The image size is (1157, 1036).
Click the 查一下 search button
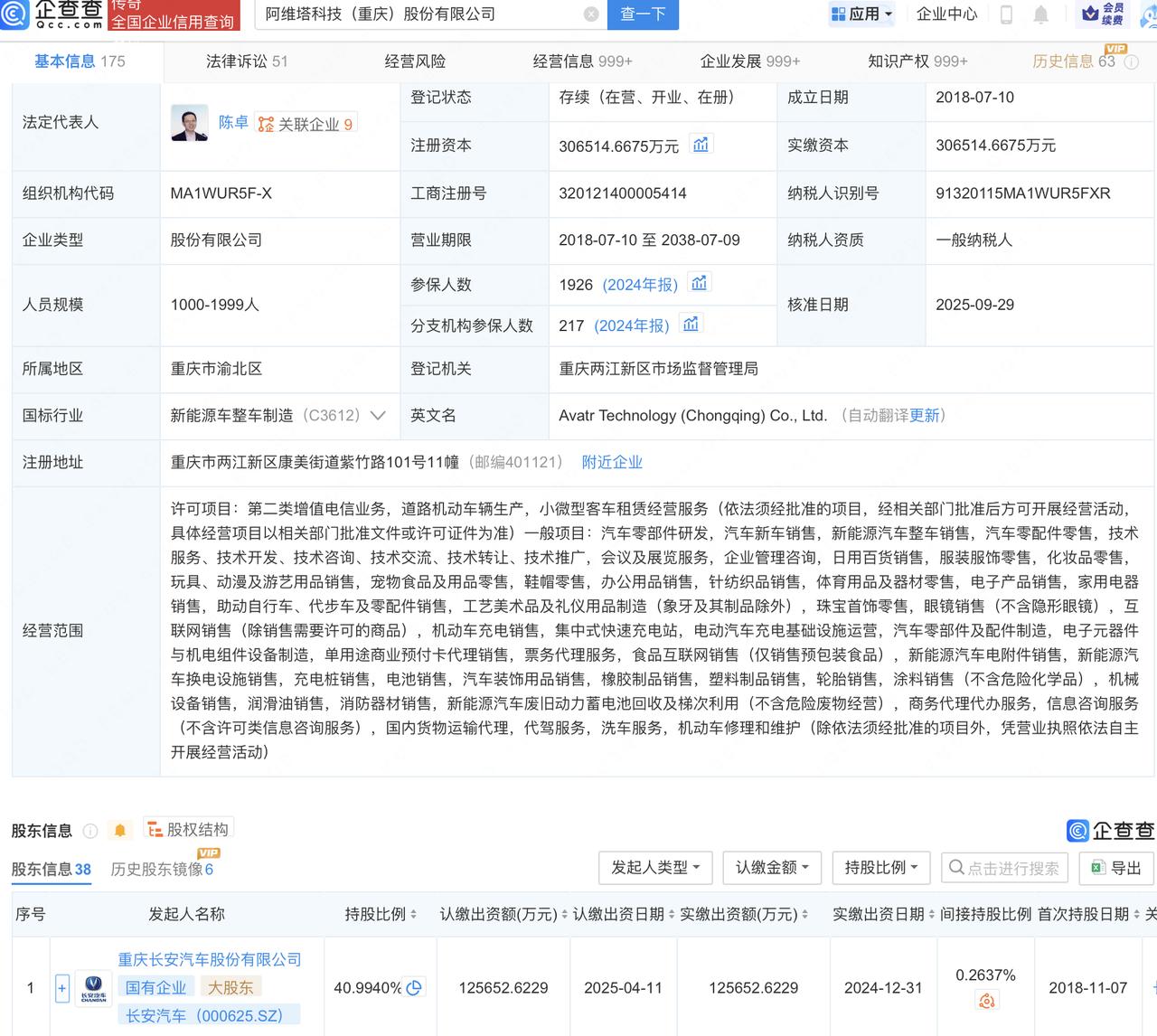click(643, 14)
